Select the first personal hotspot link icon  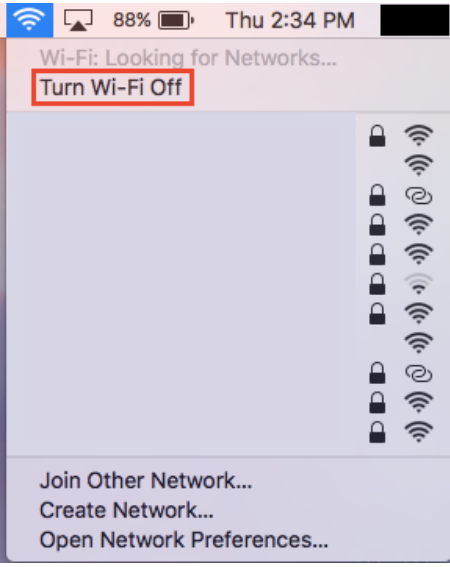pyautogui.click(x=419, y=196)
